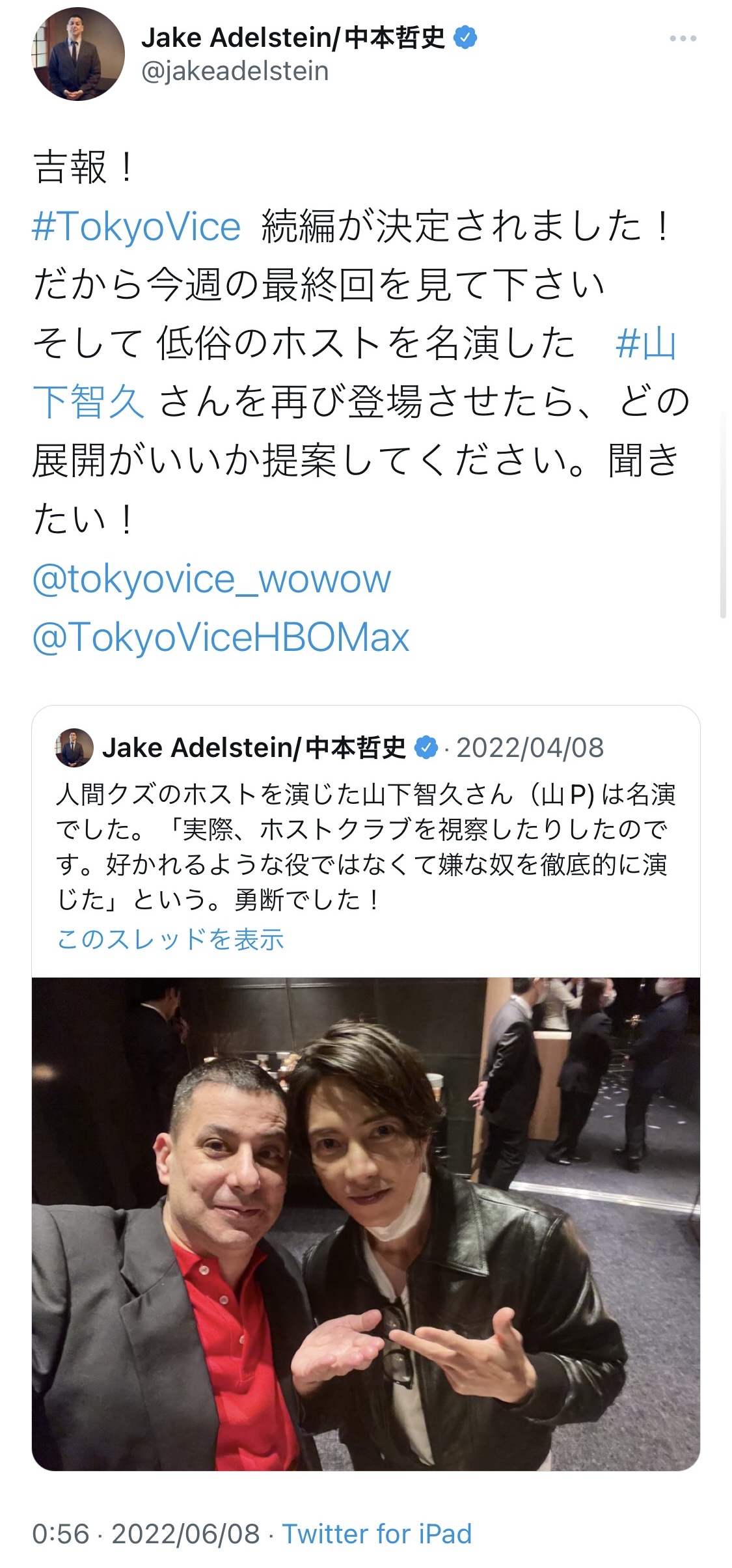Tap the quoted tweet date 2022/04/08
This screenshot has height=1568, width=732.
(x=530, y=748)
